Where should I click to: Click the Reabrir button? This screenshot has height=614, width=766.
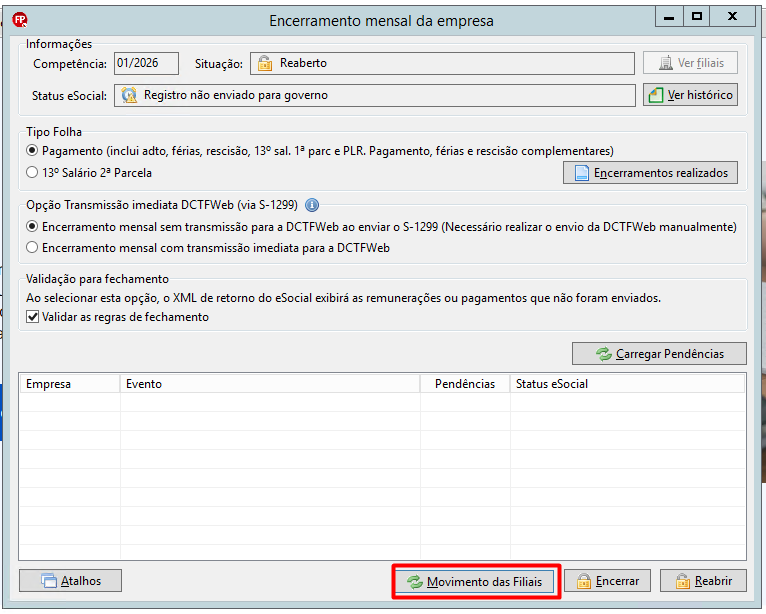(x=703, y=581)
